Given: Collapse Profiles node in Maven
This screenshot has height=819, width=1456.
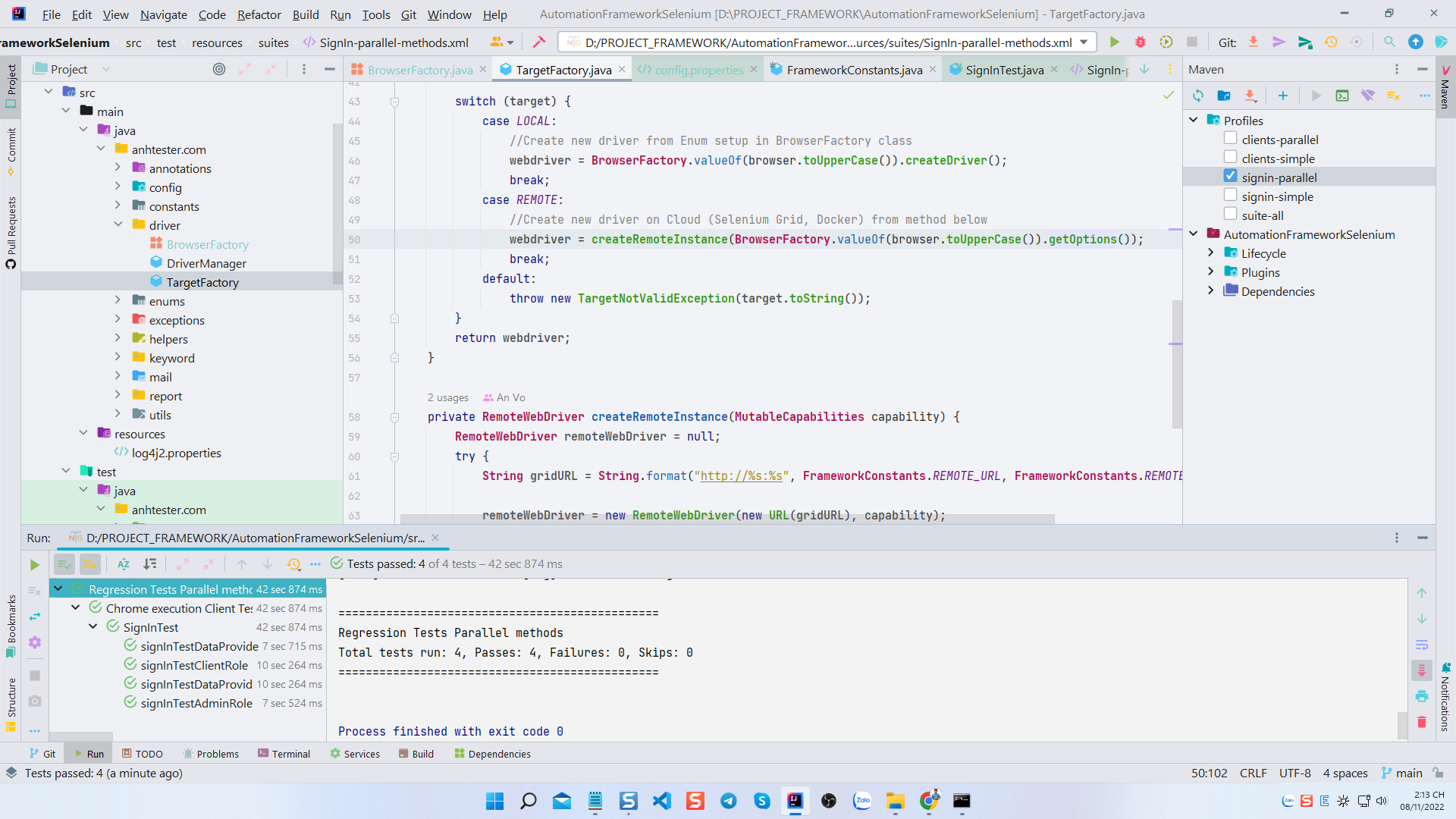Looking at the screenshot, I should [x=1194, y=120].
